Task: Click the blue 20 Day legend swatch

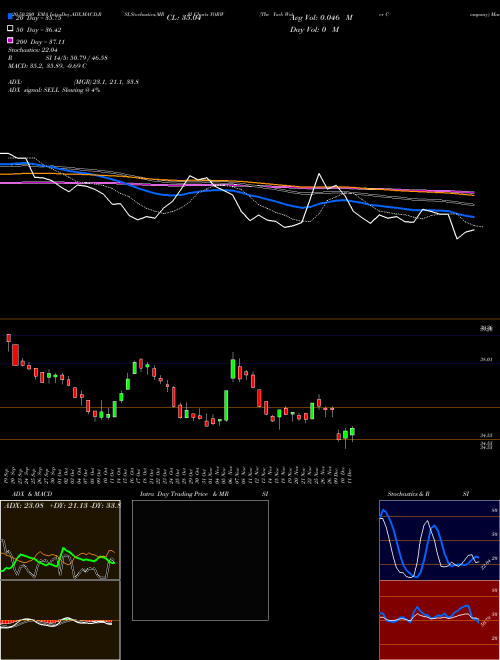Action: [10, 17]
